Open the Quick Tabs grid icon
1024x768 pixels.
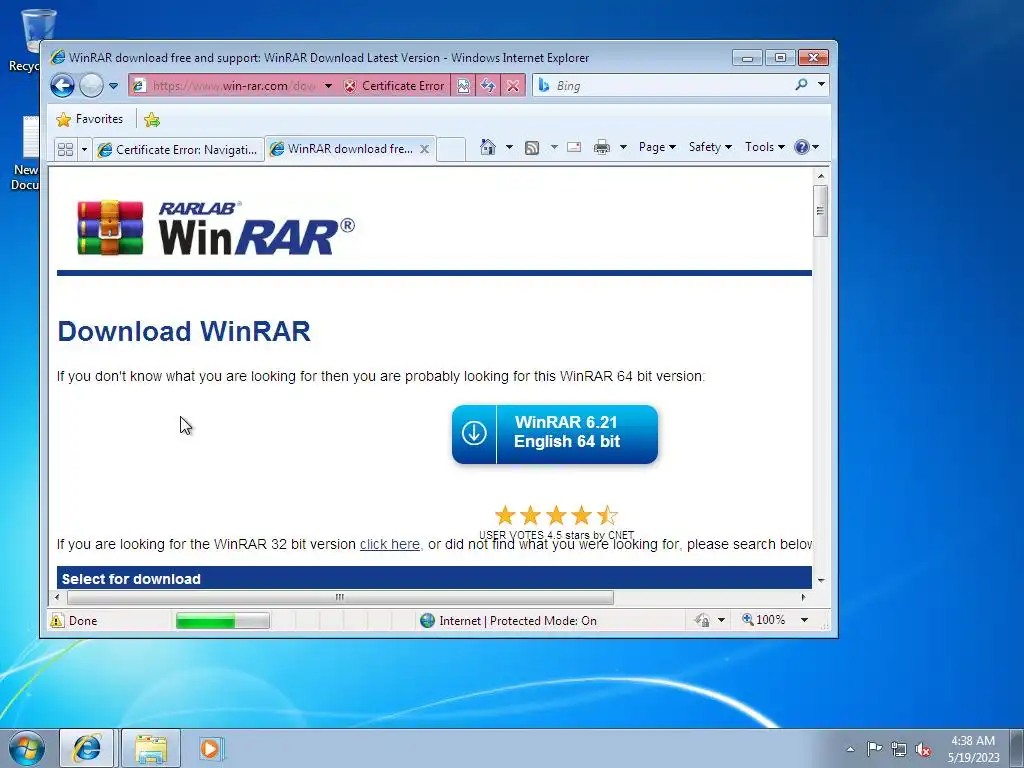[x=65, y=150]
